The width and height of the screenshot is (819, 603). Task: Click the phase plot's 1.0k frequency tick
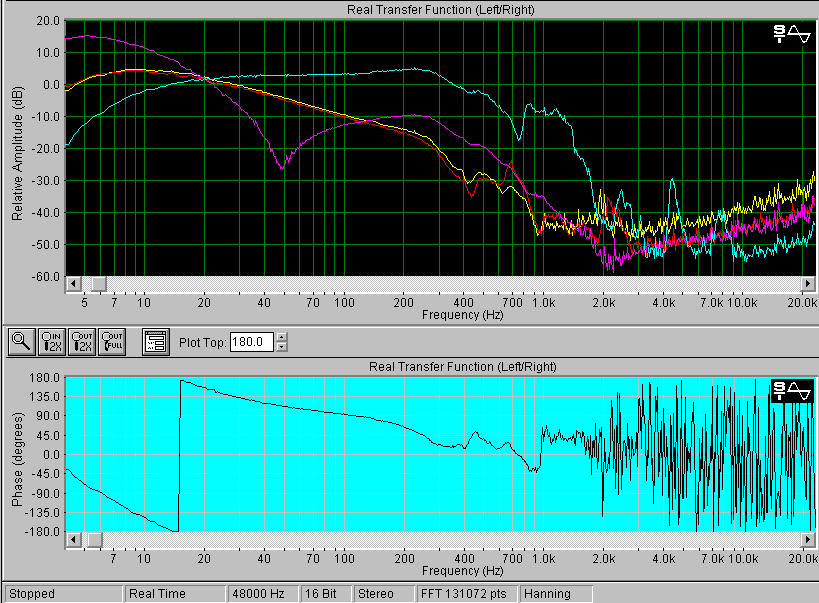click(544, 559)
